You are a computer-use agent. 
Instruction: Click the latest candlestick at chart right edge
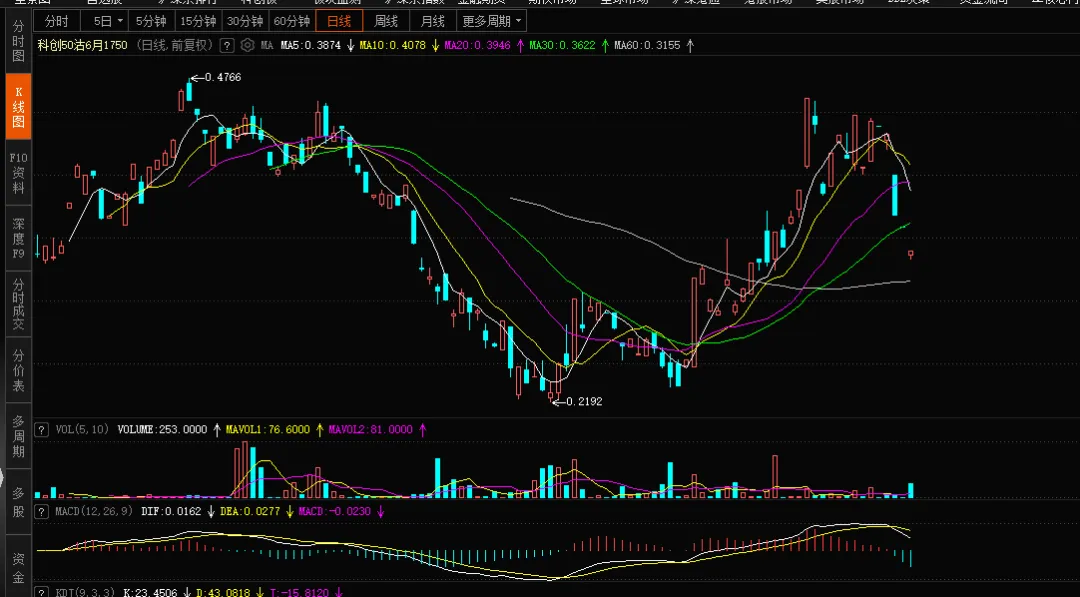[911, 255]
